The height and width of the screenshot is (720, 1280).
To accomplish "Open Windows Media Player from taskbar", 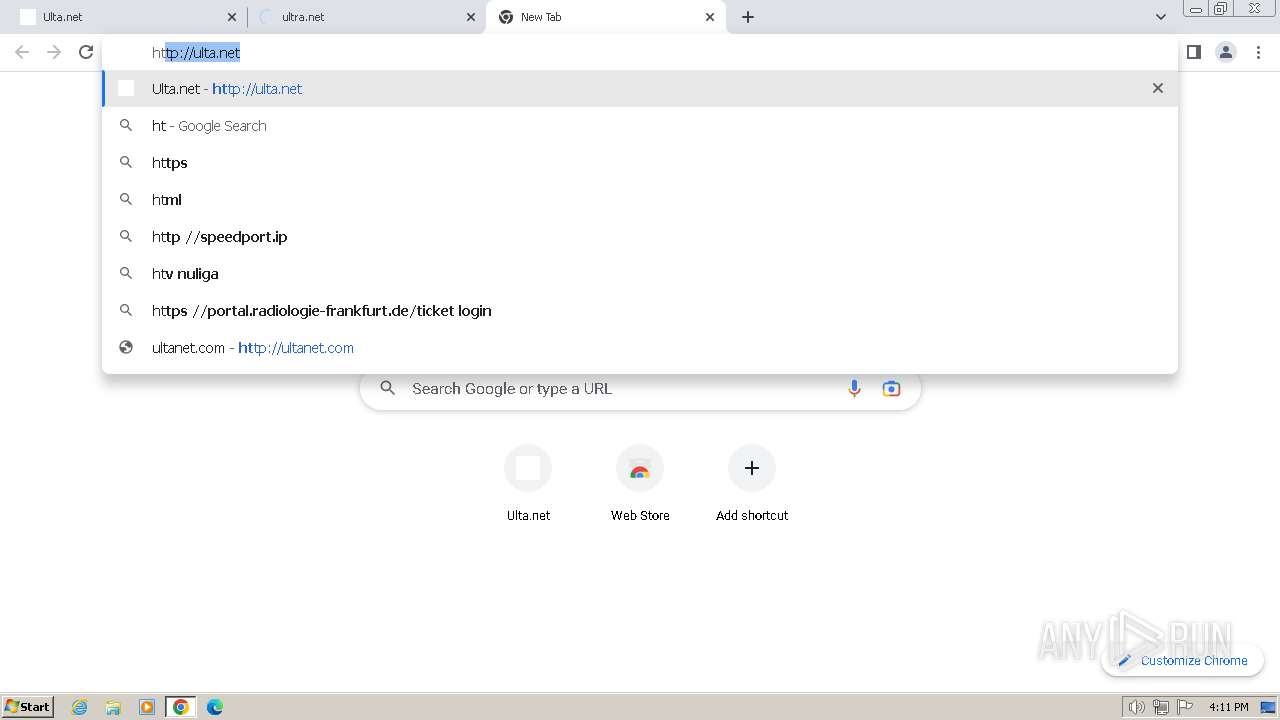I will tap(147, 707).
